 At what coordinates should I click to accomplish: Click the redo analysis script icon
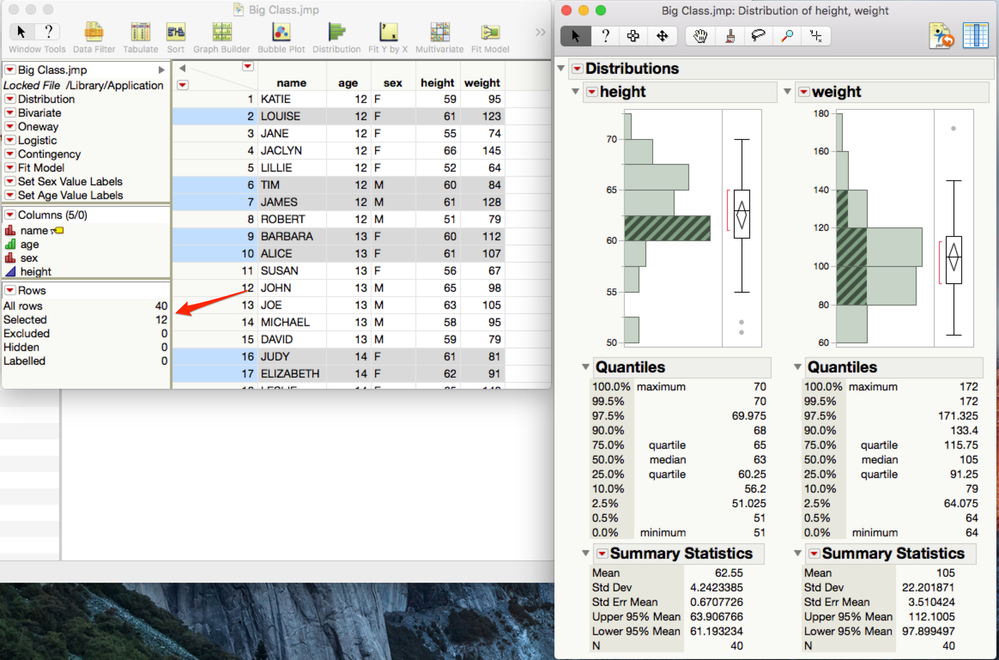click(x=941, y=36)
